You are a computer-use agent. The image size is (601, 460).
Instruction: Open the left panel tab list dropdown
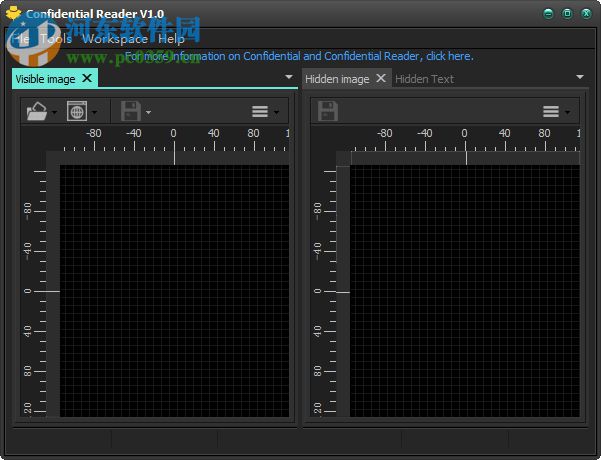[x=289, y=77]
